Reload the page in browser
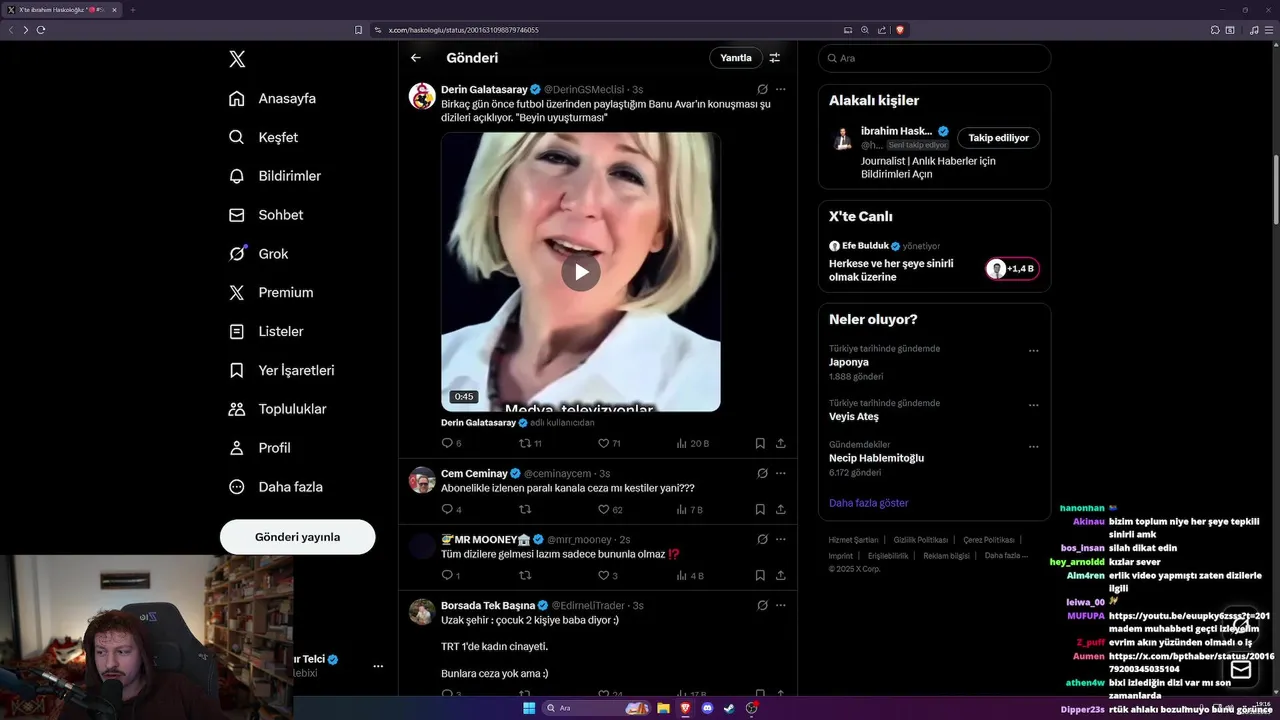Viewport: 1280px width, 720px height. [x=41, y=30]
